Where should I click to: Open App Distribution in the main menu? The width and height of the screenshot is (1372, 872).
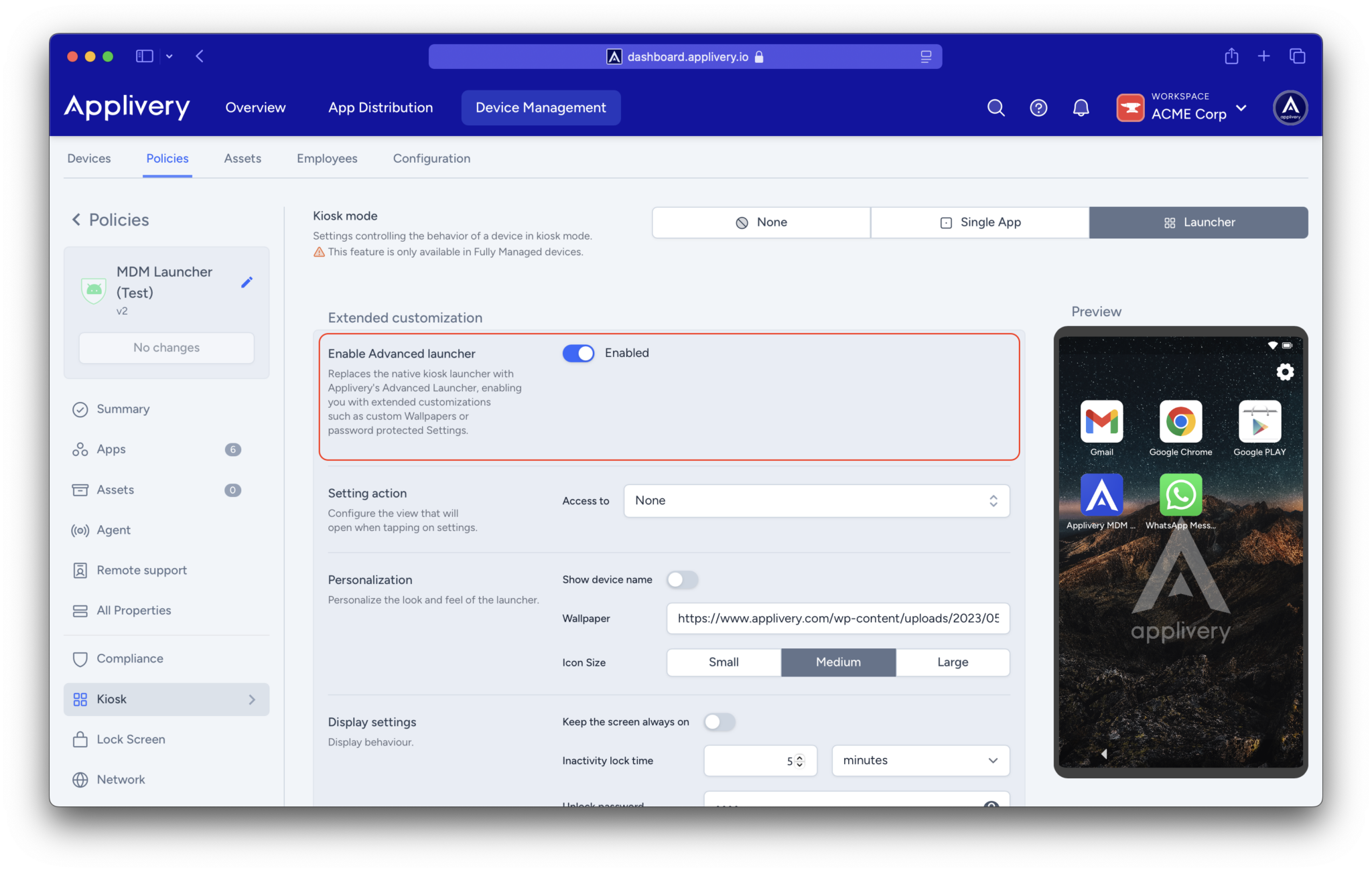pyautogui.click(x=380, y=107)
